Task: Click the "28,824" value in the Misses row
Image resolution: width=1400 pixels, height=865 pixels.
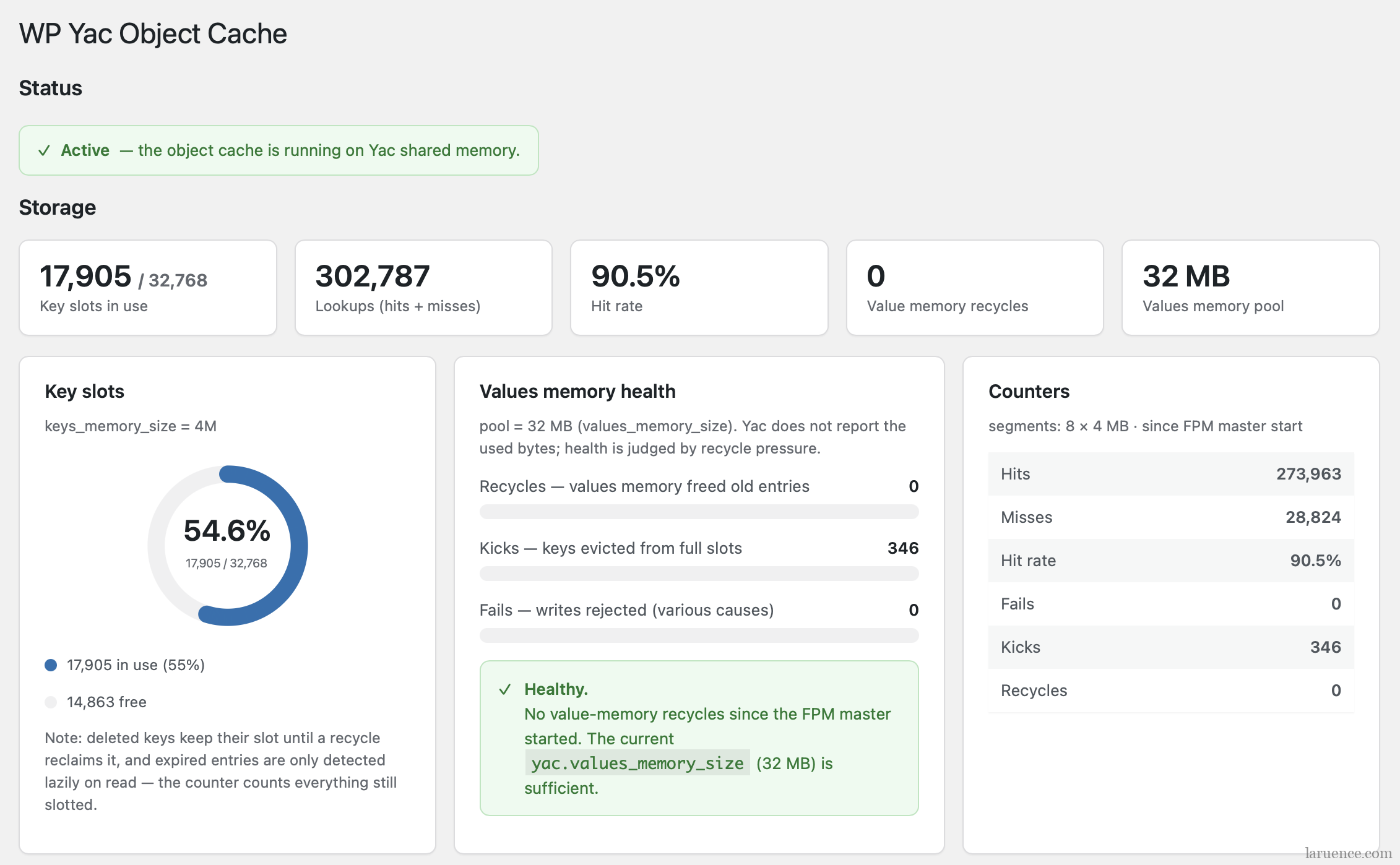Action: [x=1313, y=517]
